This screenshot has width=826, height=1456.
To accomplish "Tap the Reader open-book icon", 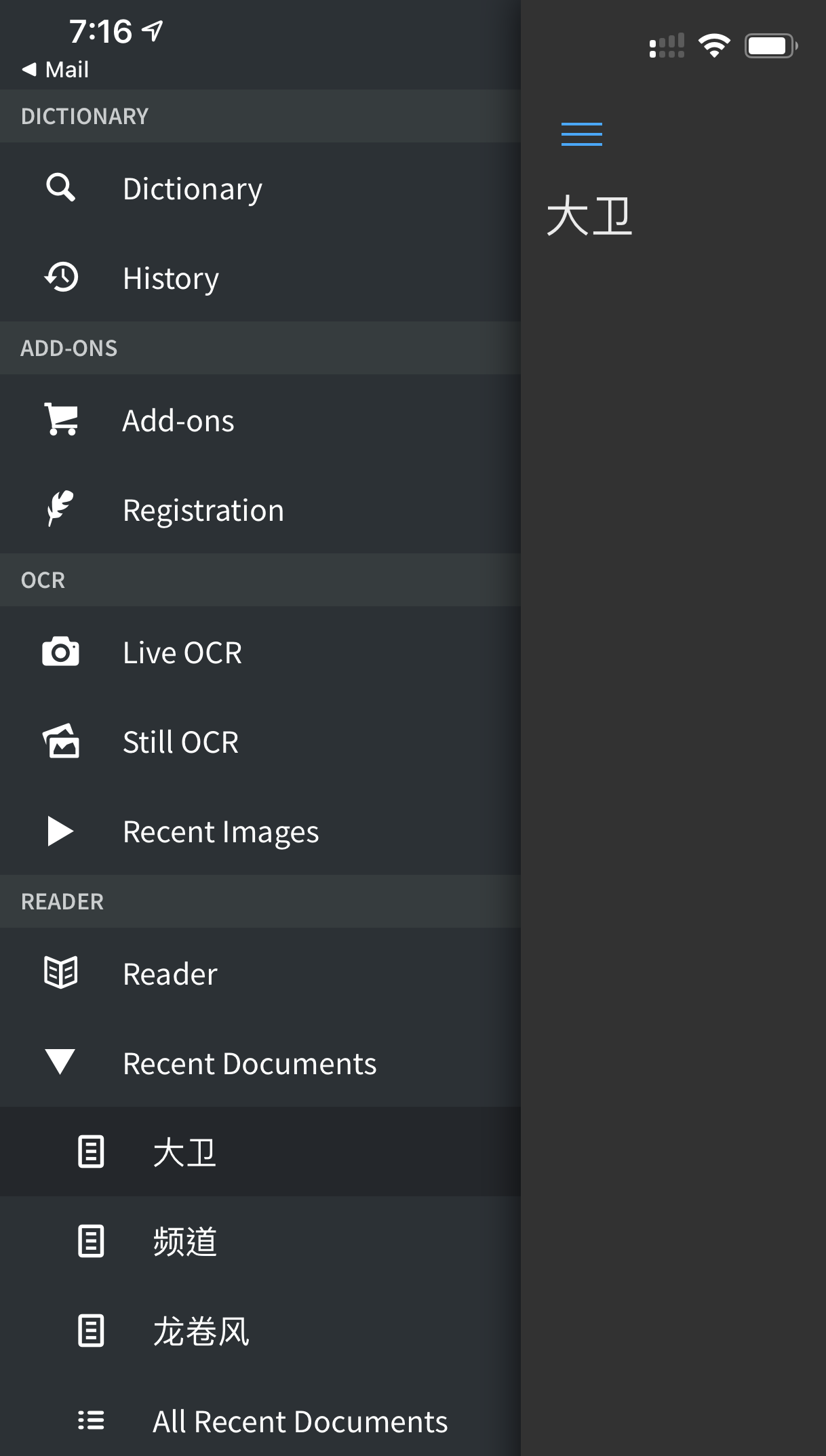I will pyautogui.click(x=60, y=973).
